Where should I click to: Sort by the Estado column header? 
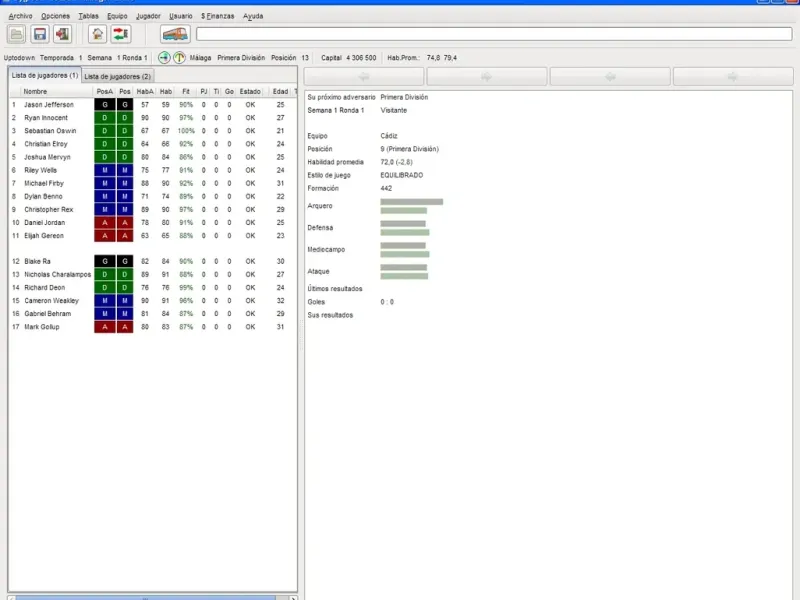250,92
